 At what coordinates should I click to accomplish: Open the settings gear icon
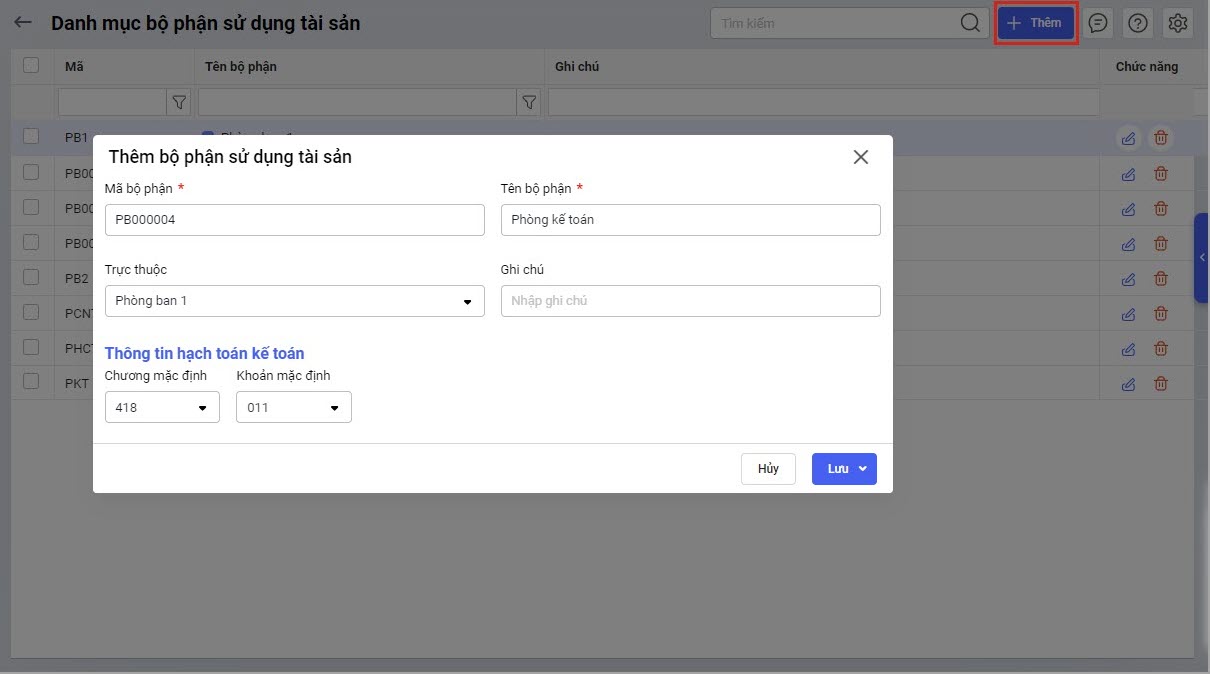(1178, 23)
